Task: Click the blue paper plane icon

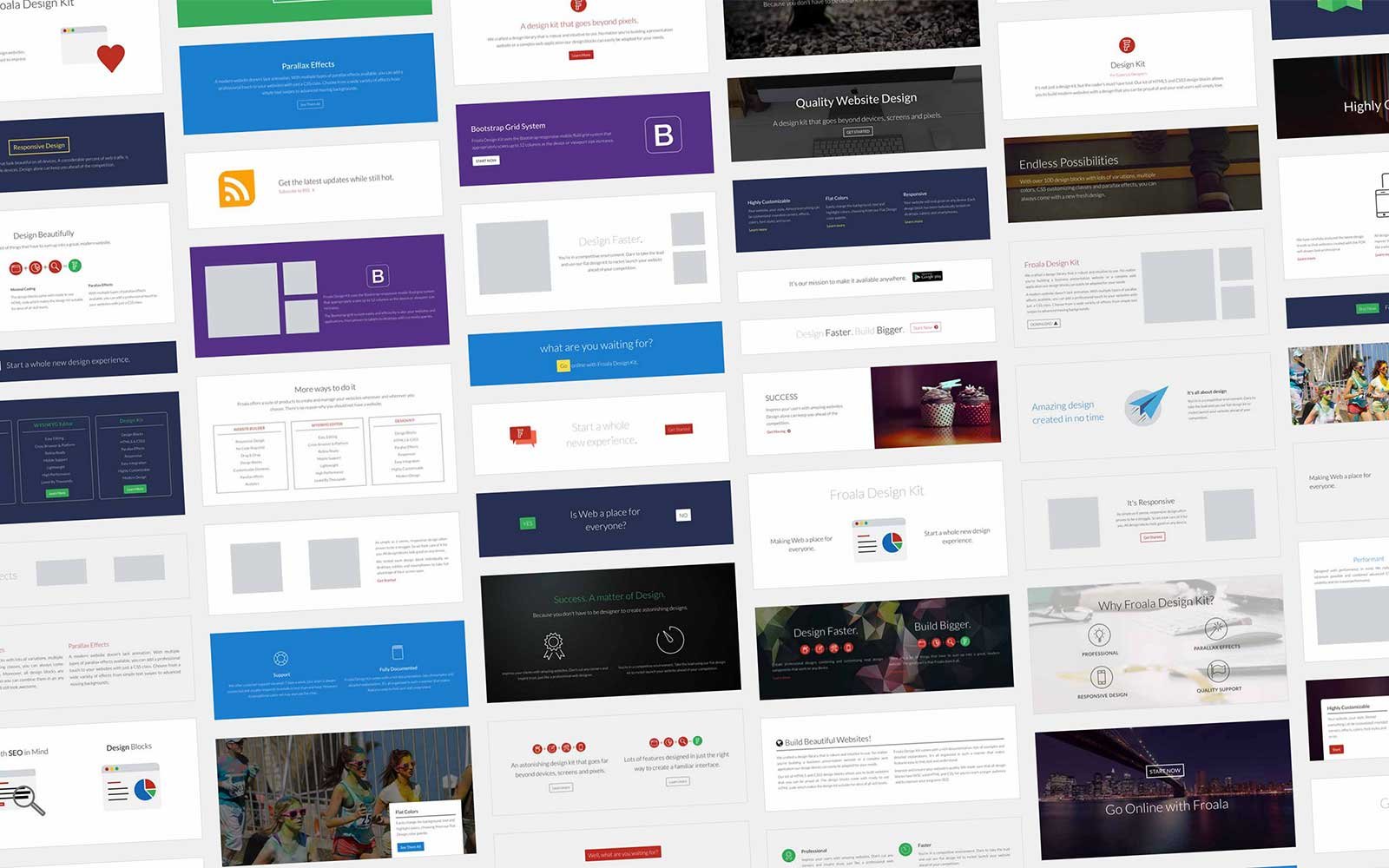Action: point(1146,405)
